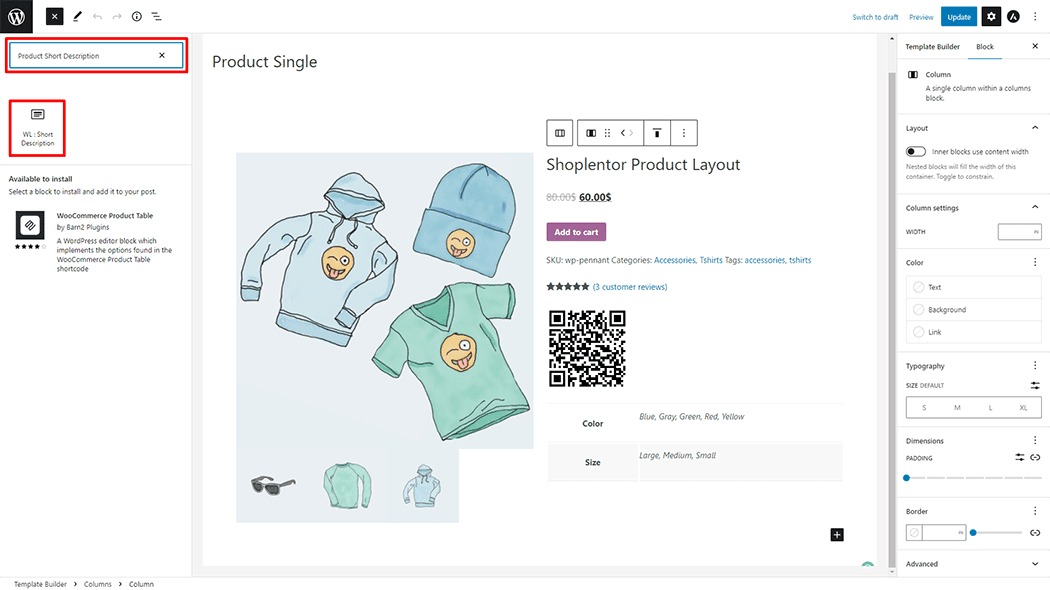1050x590 pixels.
Task: Expand the Advanced panel section
Action: point(1035,564)
